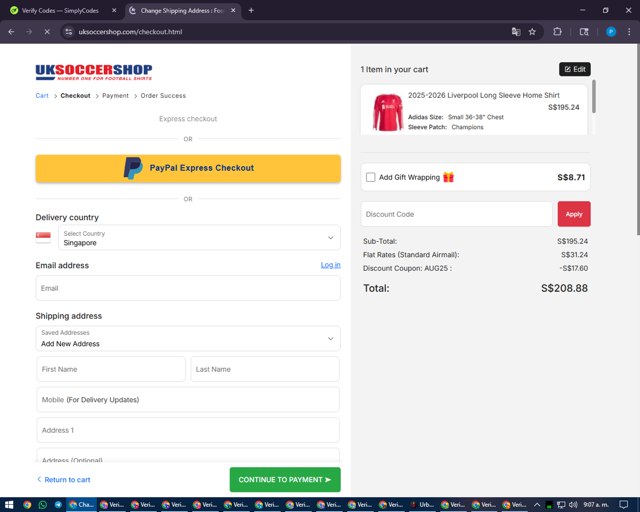Image resolution: width=640 pixels, height=512 pixels.
Task: Click the PayPal Express Checkout button
Action: [x=188, y=168]
